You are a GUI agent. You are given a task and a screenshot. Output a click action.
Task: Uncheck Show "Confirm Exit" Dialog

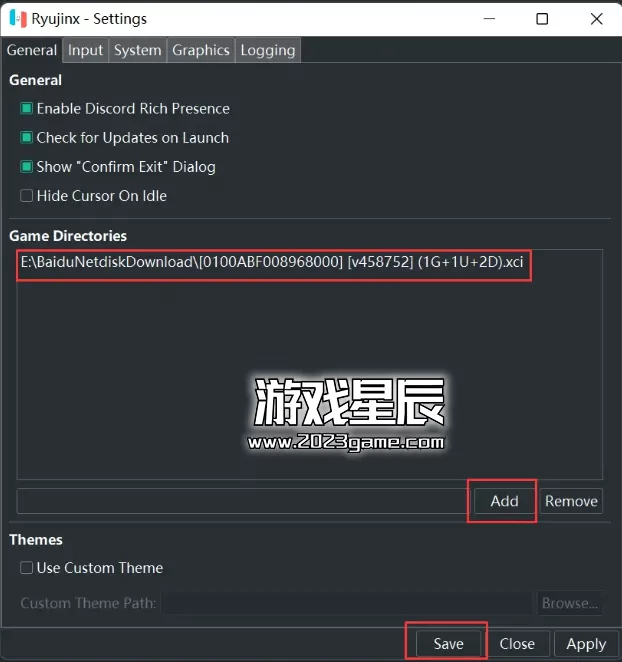[26, 167]
